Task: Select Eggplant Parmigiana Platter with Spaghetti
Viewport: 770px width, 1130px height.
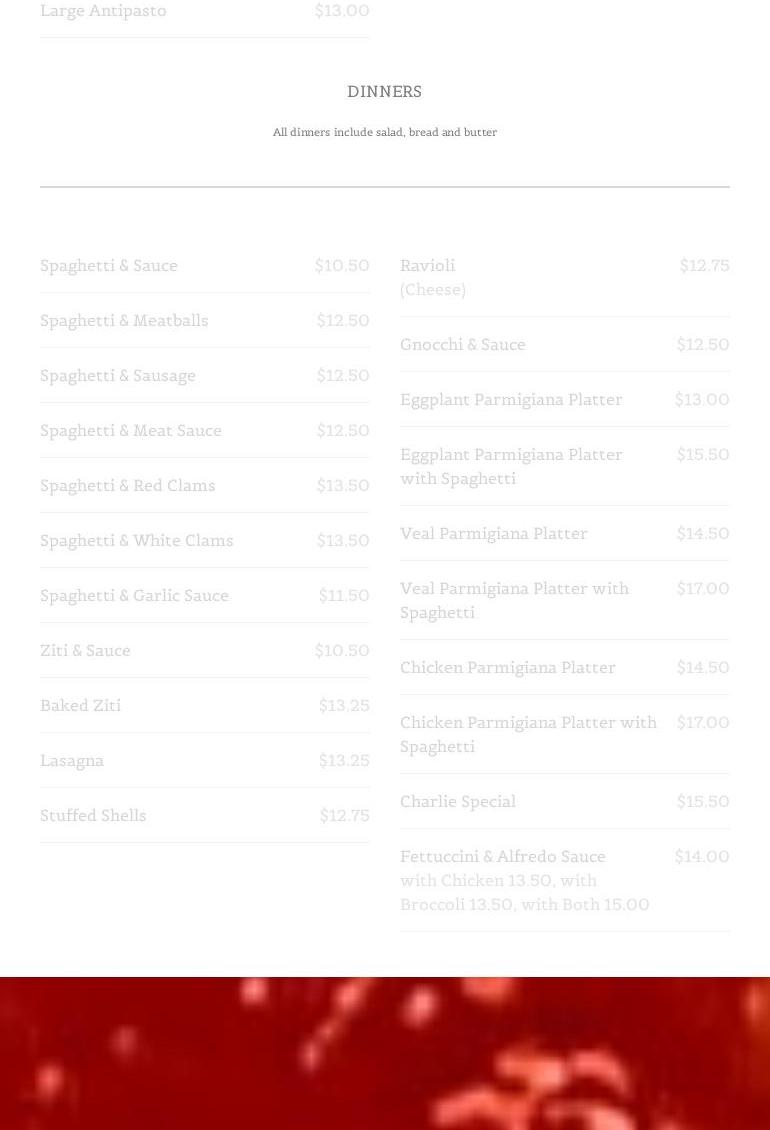Action: coord(511,466)
